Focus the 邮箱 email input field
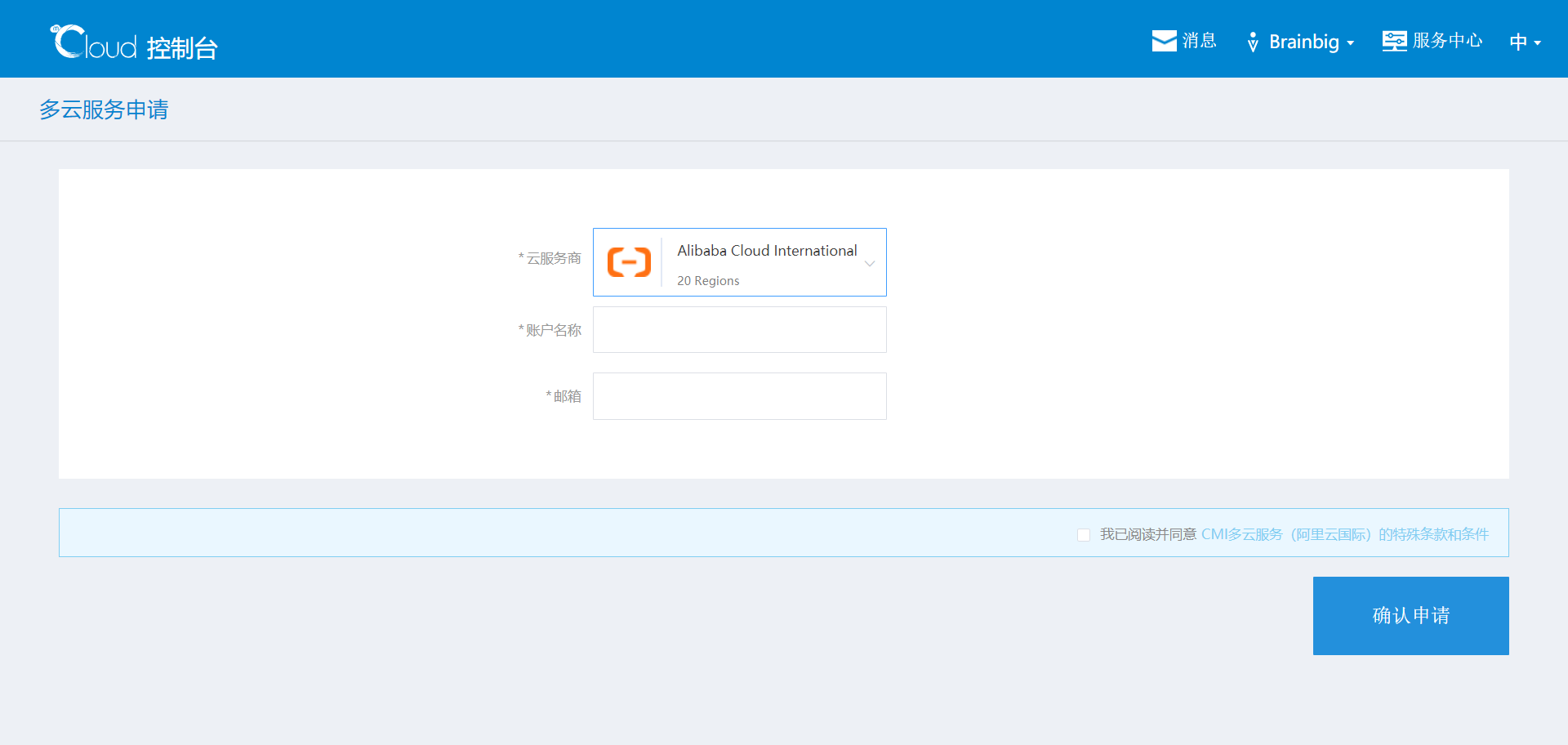The image size is (1568, 745). point(740,396)
